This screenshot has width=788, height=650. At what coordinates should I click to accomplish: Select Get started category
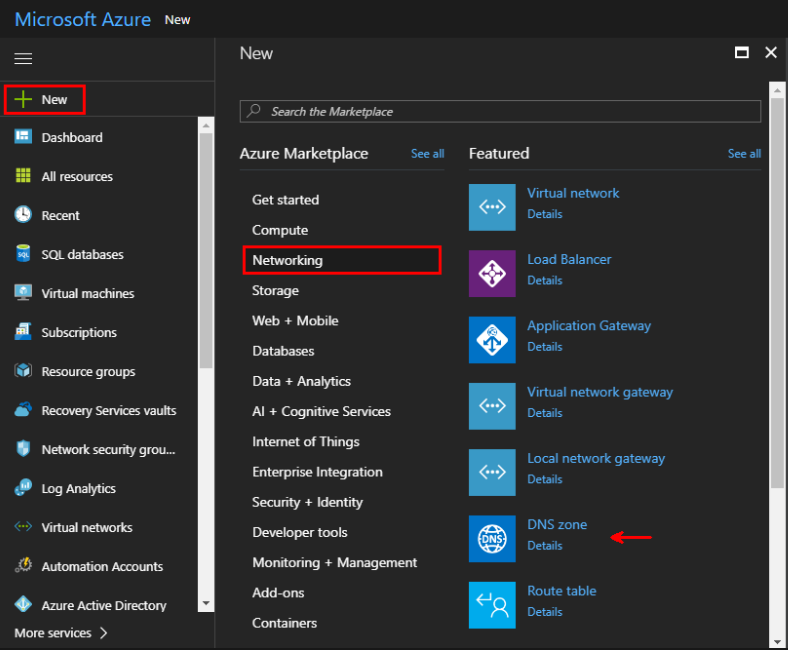click(285, 200)
